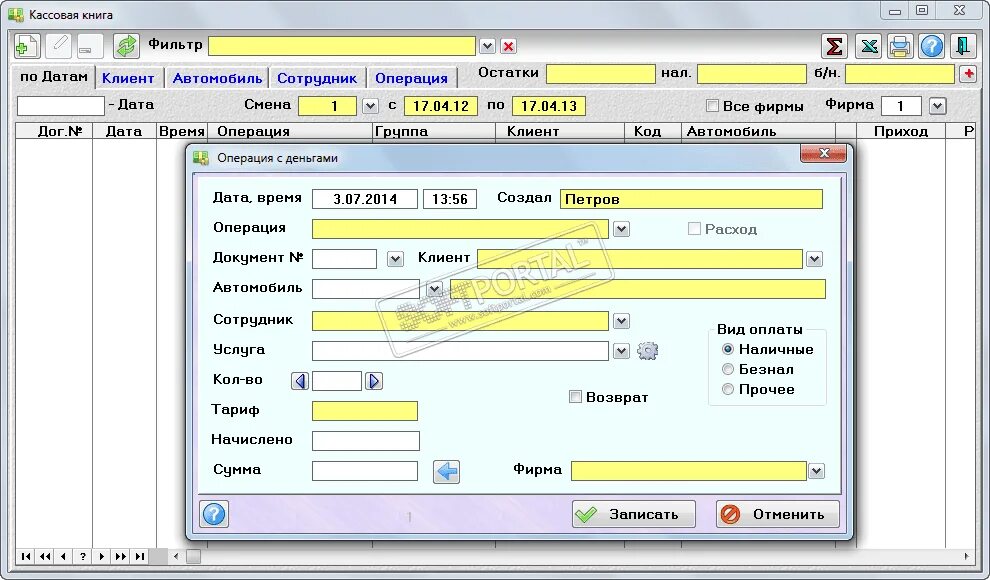The width and height of the screenshot is (990, 580).
Task: Expand the Клиент dropdown in dialog
Action: 814,259
